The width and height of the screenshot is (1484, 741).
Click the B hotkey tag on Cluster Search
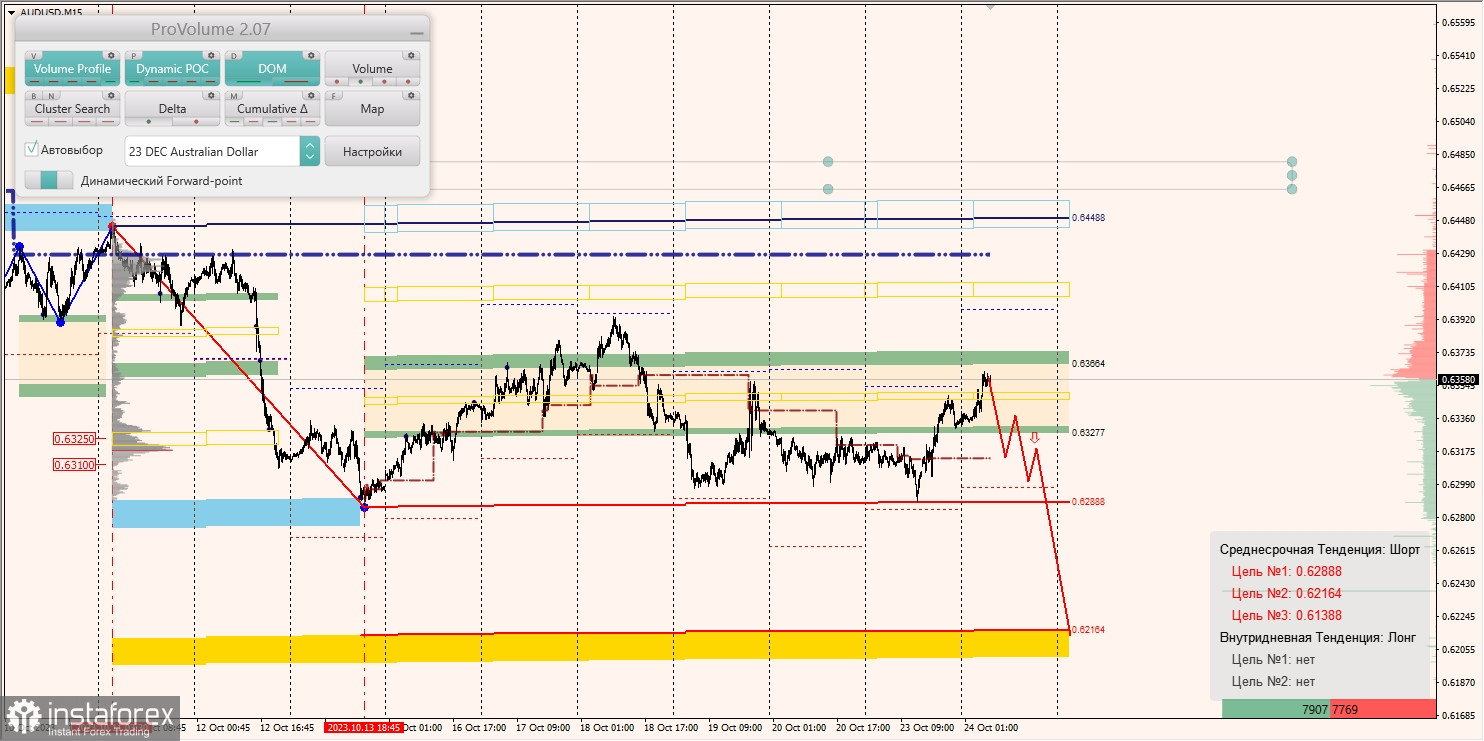pyautogui.click(x=34, y=96)
